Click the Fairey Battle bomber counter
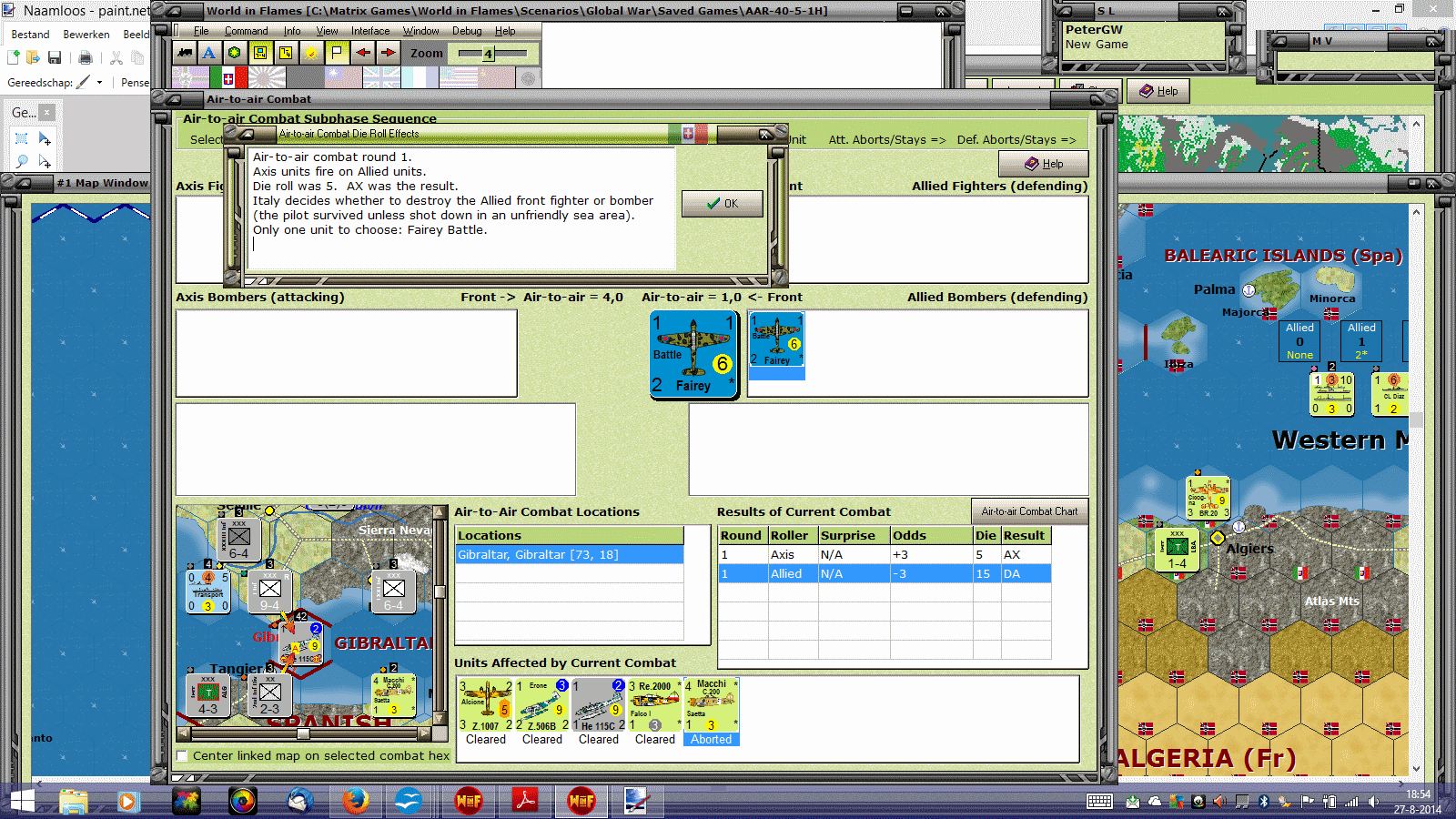1456x819 pixels. click(x=693, y=355)
